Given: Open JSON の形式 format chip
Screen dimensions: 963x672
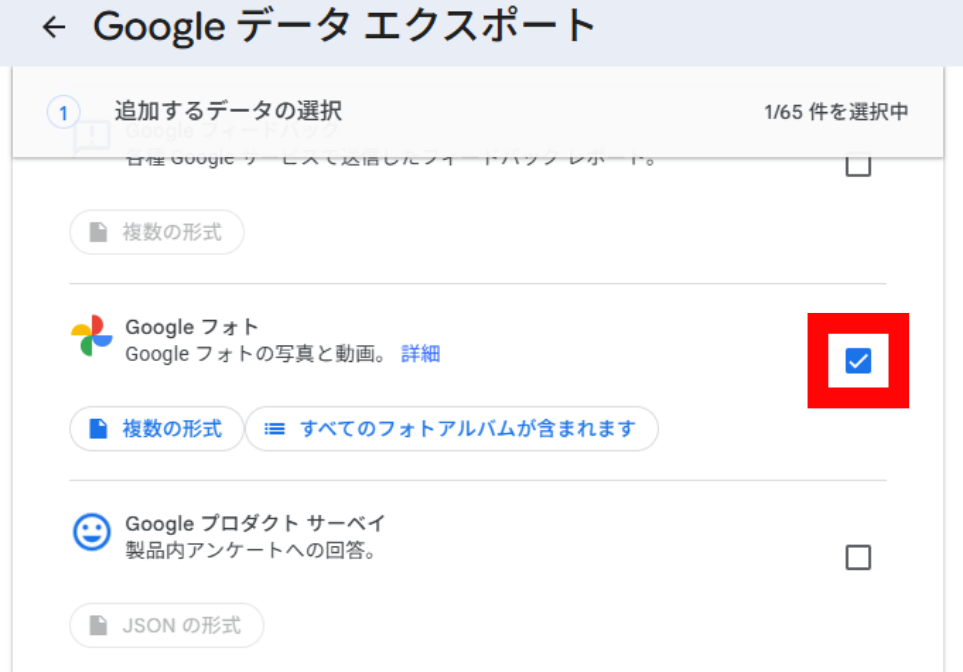Looking at the screenshot, I should (x=167, y=625).
